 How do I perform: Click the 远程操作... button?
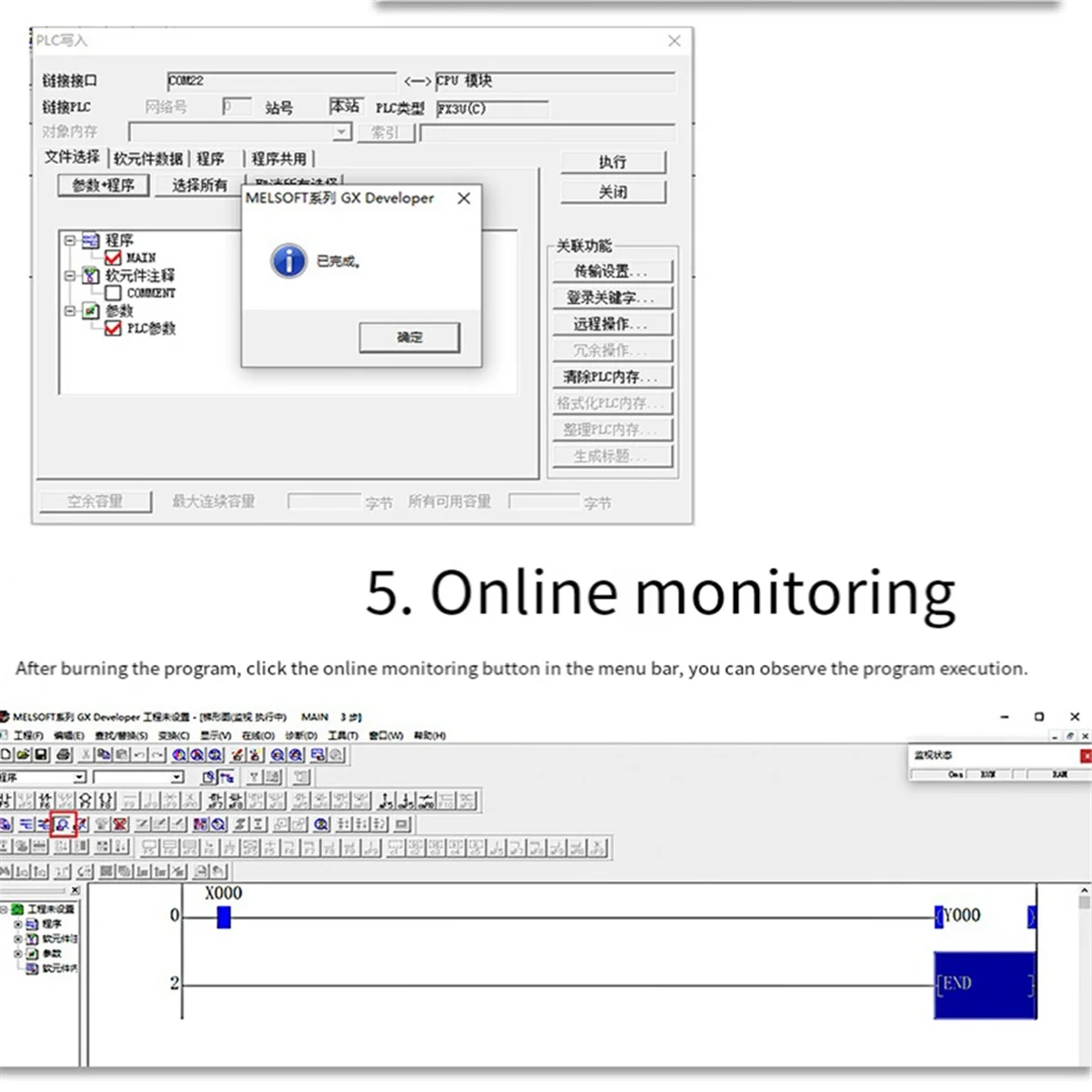point(612,324)
